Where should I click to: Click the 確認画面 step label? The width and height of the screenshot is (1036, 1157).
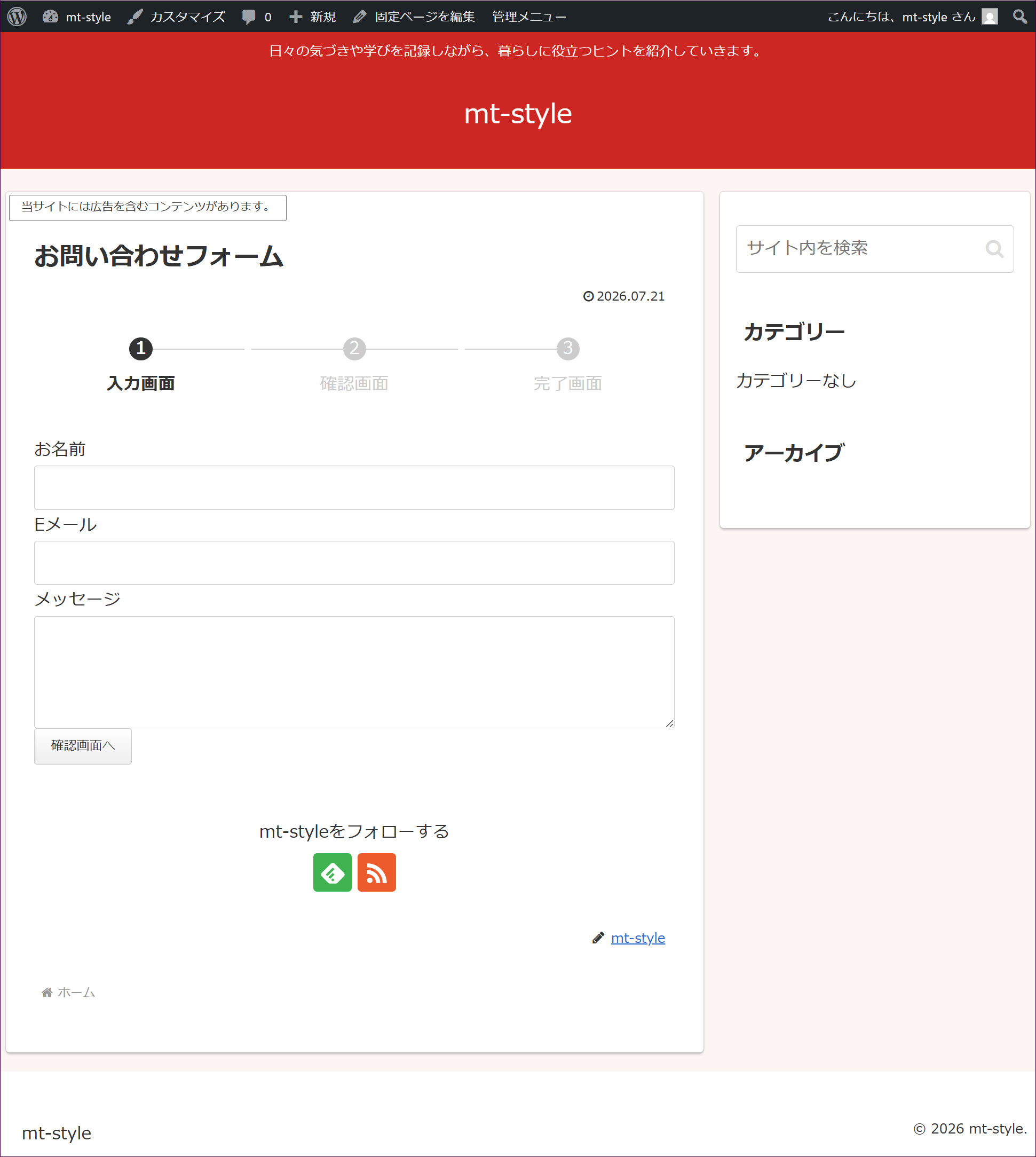click(x=354, y=383)
